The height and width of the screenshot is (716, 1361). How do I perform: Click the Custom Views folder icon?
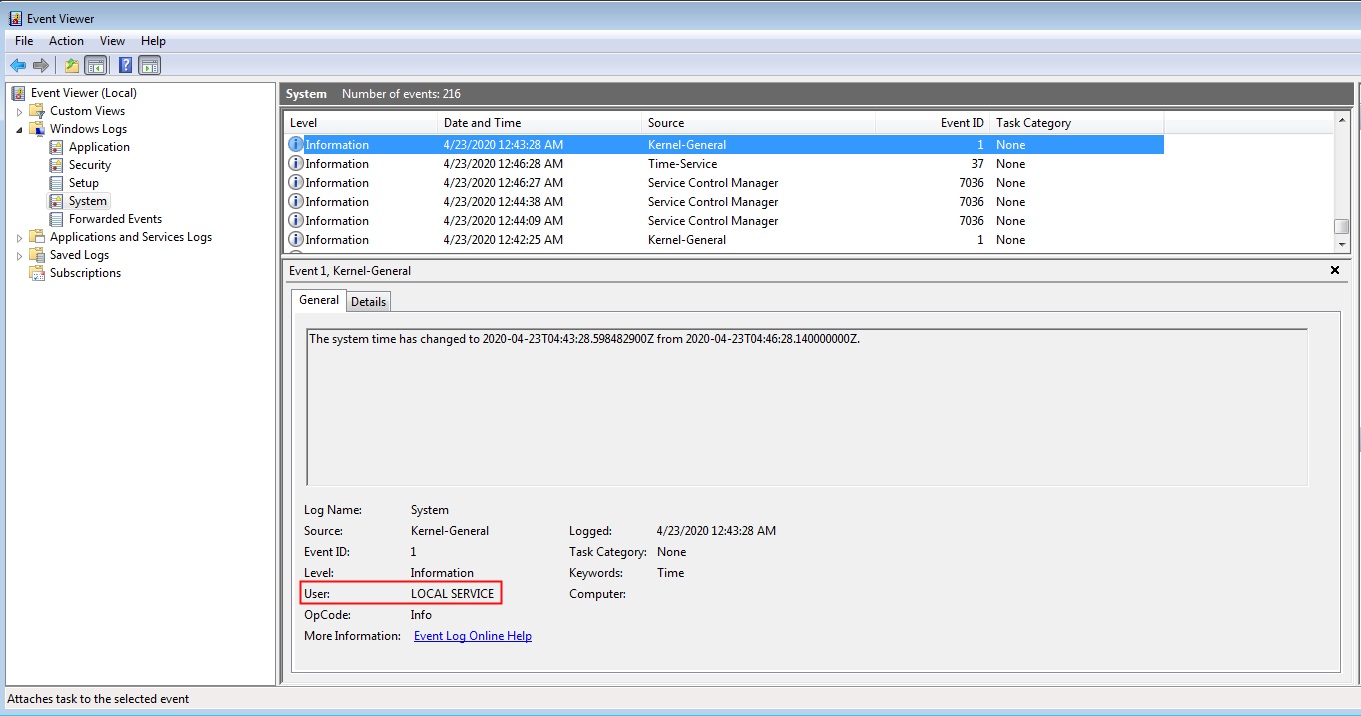click(x=37, y=111)
